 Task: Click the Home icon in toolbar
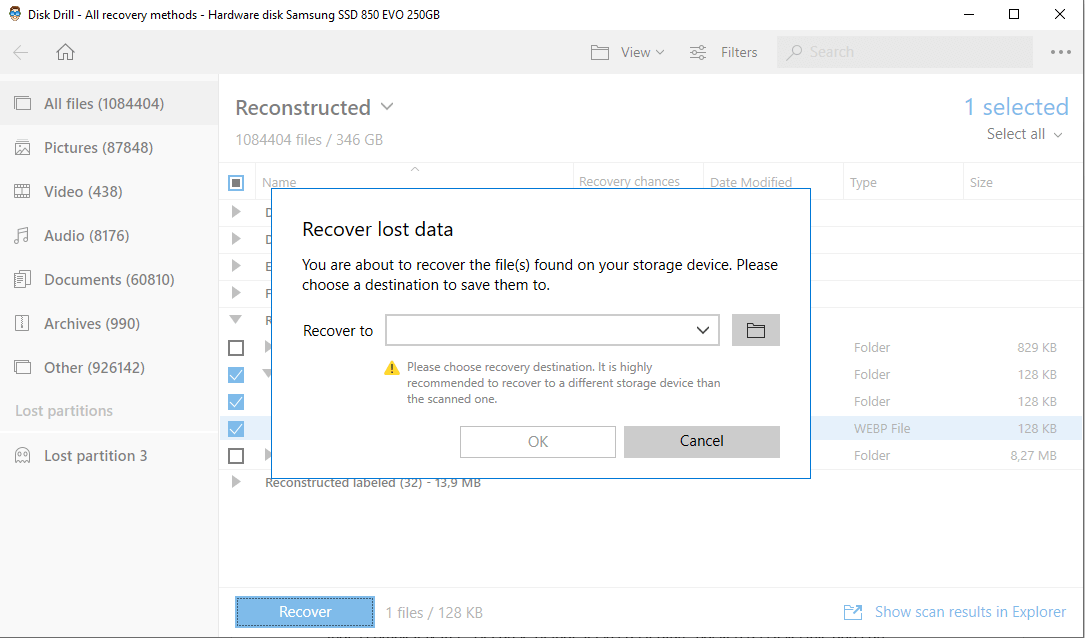pos(65,53)
